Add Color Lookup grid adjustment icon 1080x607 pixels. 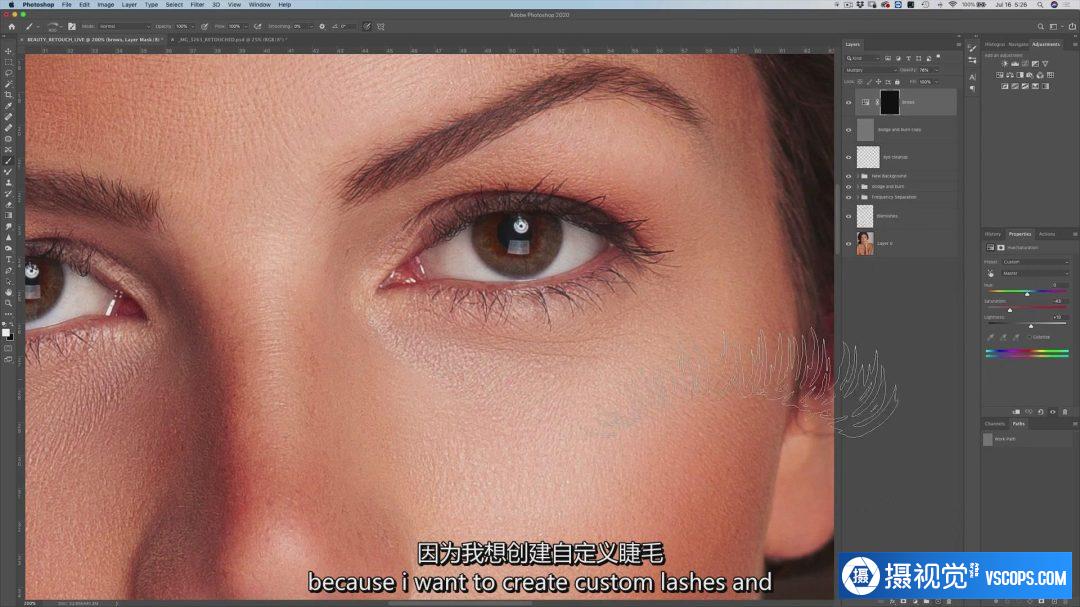tap(1050, 75)
